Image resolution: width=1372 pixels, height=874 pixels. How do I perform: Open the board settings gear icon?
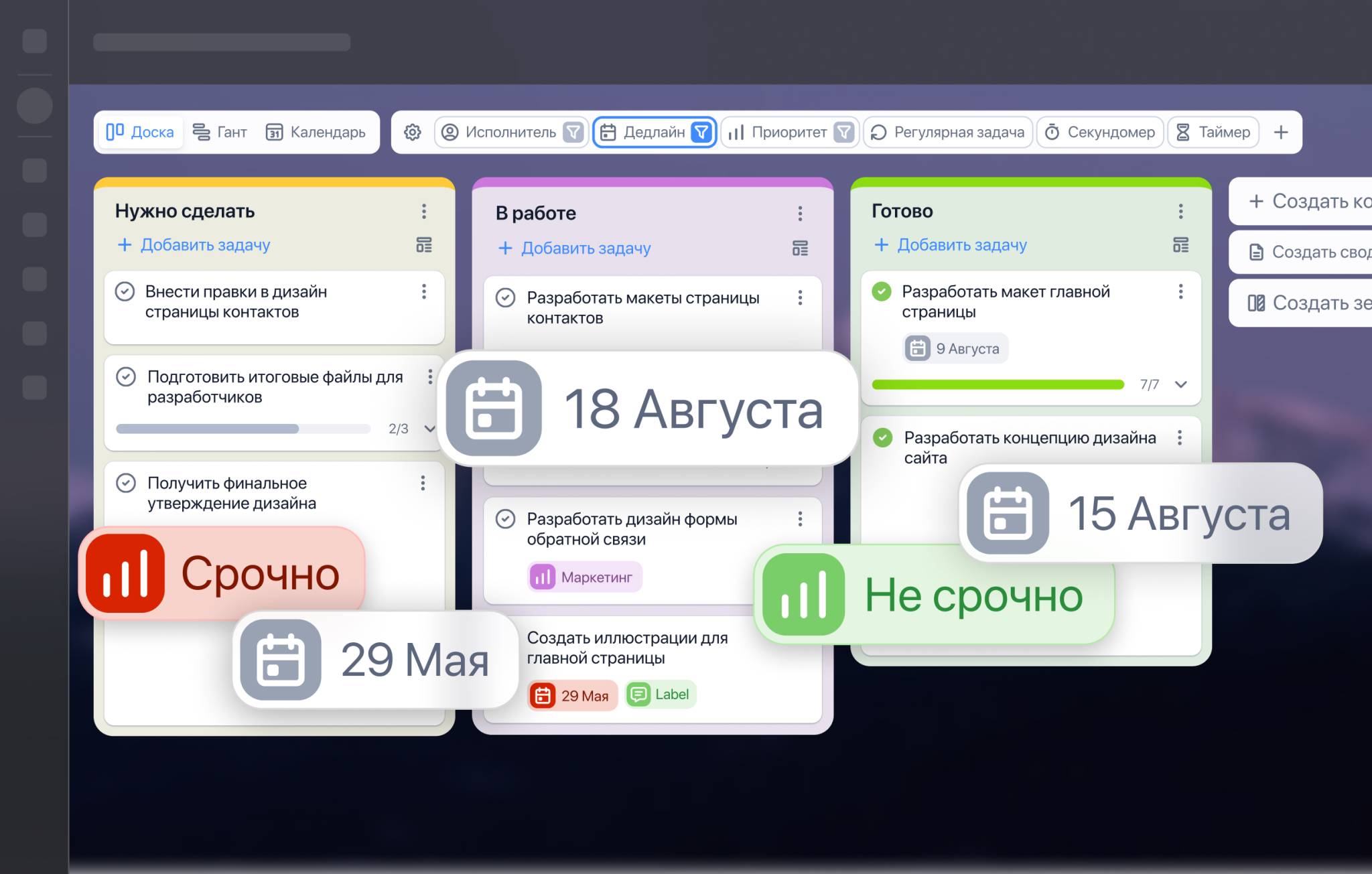point(413,133)
